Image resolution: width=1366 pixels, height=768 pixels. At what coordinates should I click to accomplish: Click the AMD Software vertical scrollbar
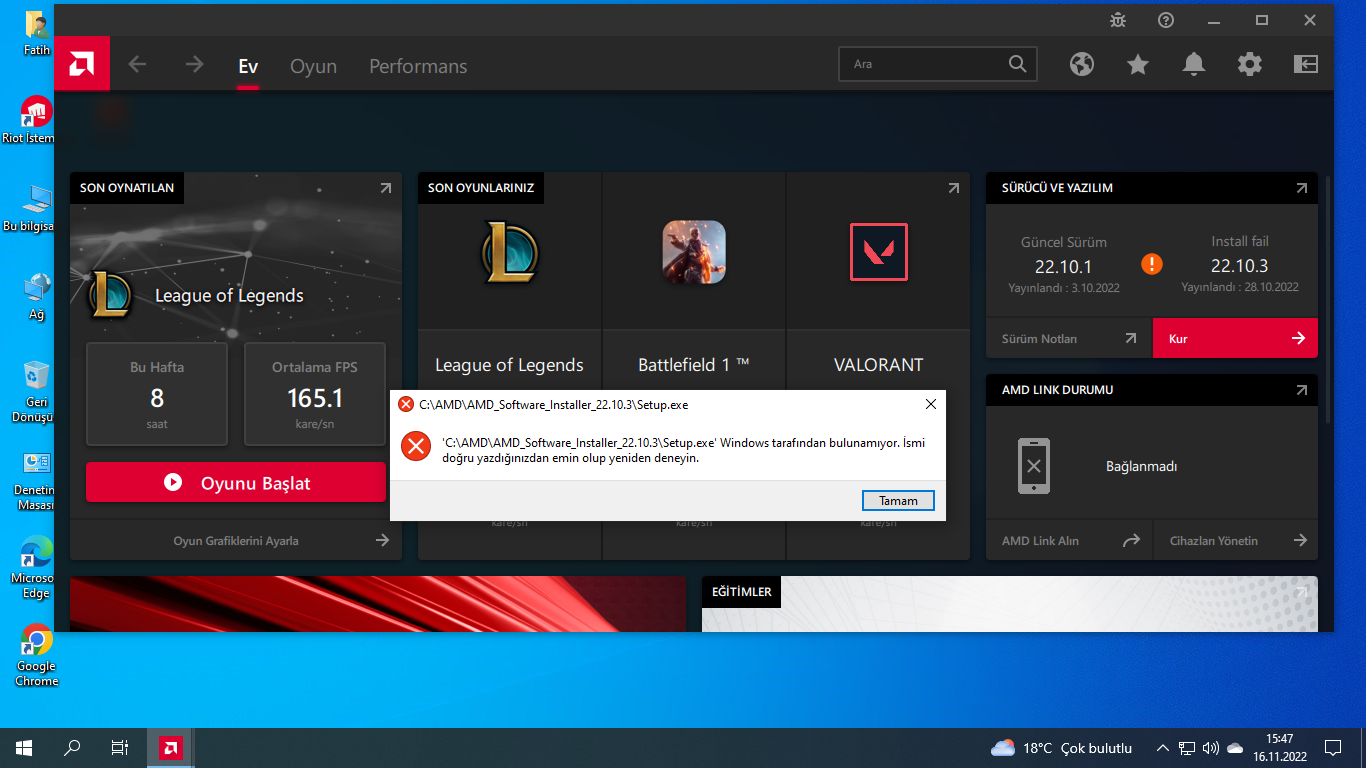(1328, 300)
